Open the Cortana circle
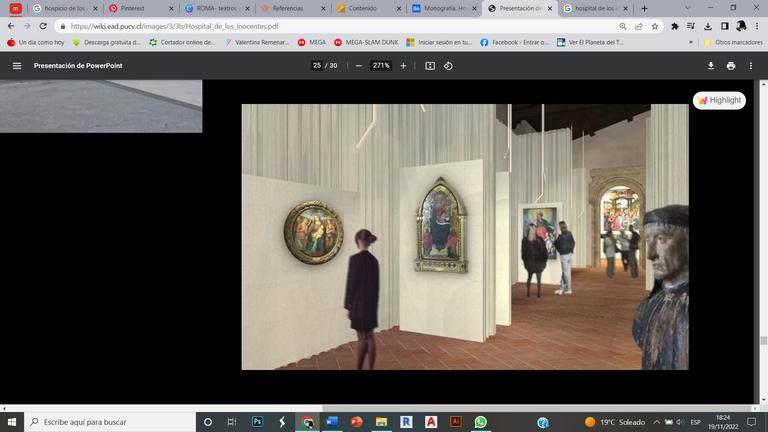The width and height of the screenshot is (768, 432). point(208,422)
